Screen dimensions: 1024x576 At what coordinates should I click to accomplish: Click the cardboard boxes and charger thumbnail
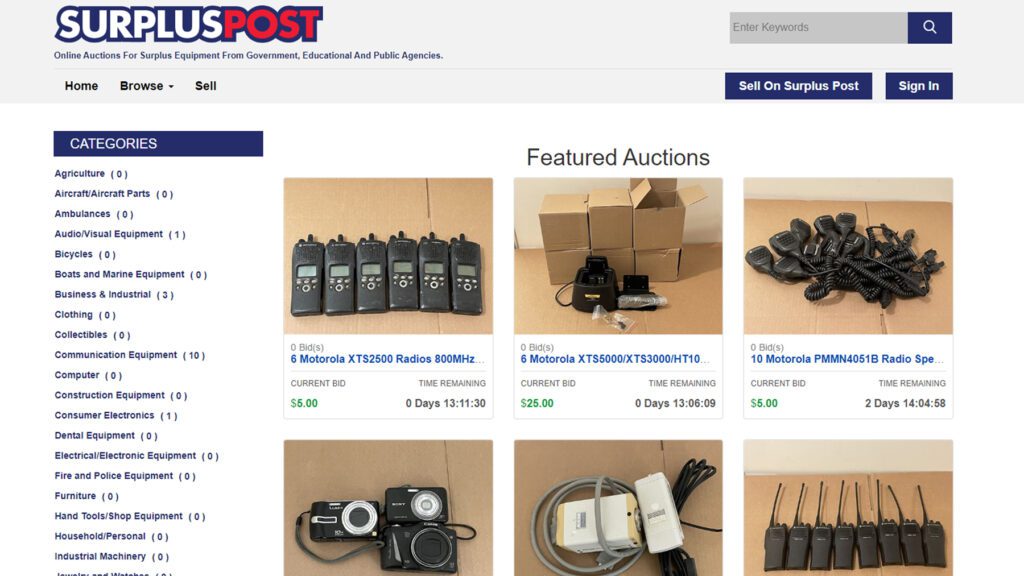[618, 256]
